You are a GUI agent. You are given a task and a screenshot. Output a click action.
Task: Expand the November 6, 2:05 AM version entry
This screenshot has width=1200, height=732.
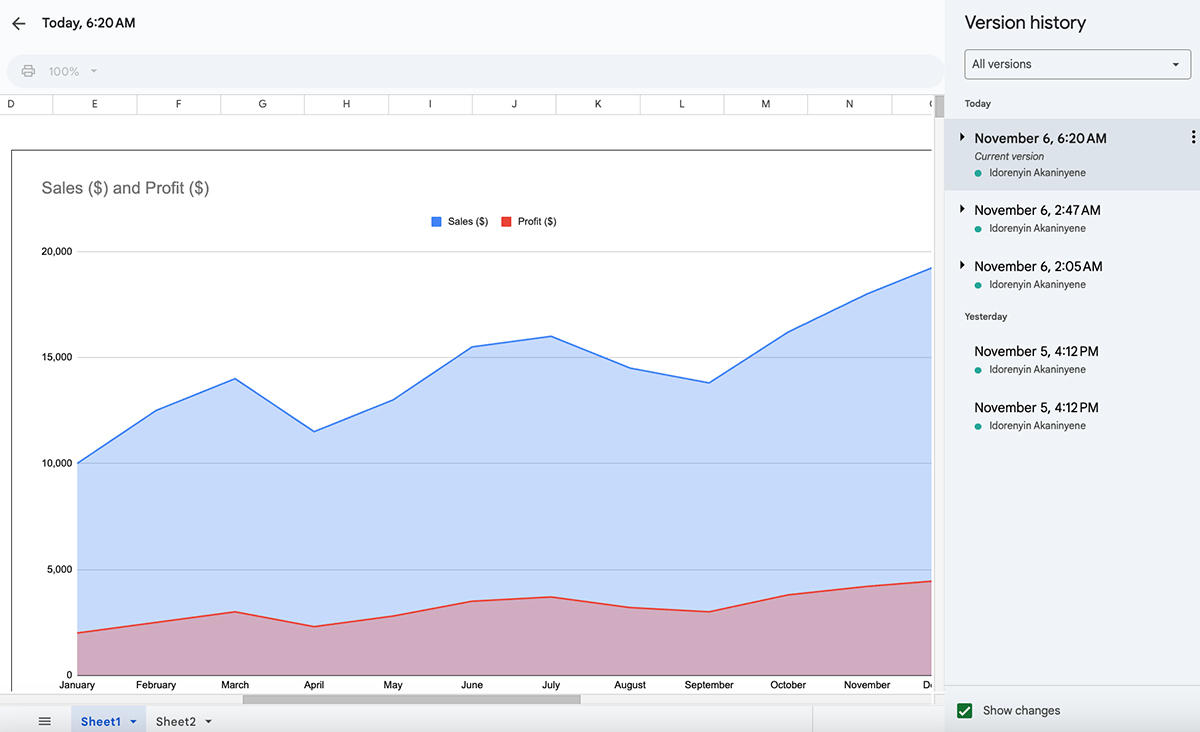[961, 265]
